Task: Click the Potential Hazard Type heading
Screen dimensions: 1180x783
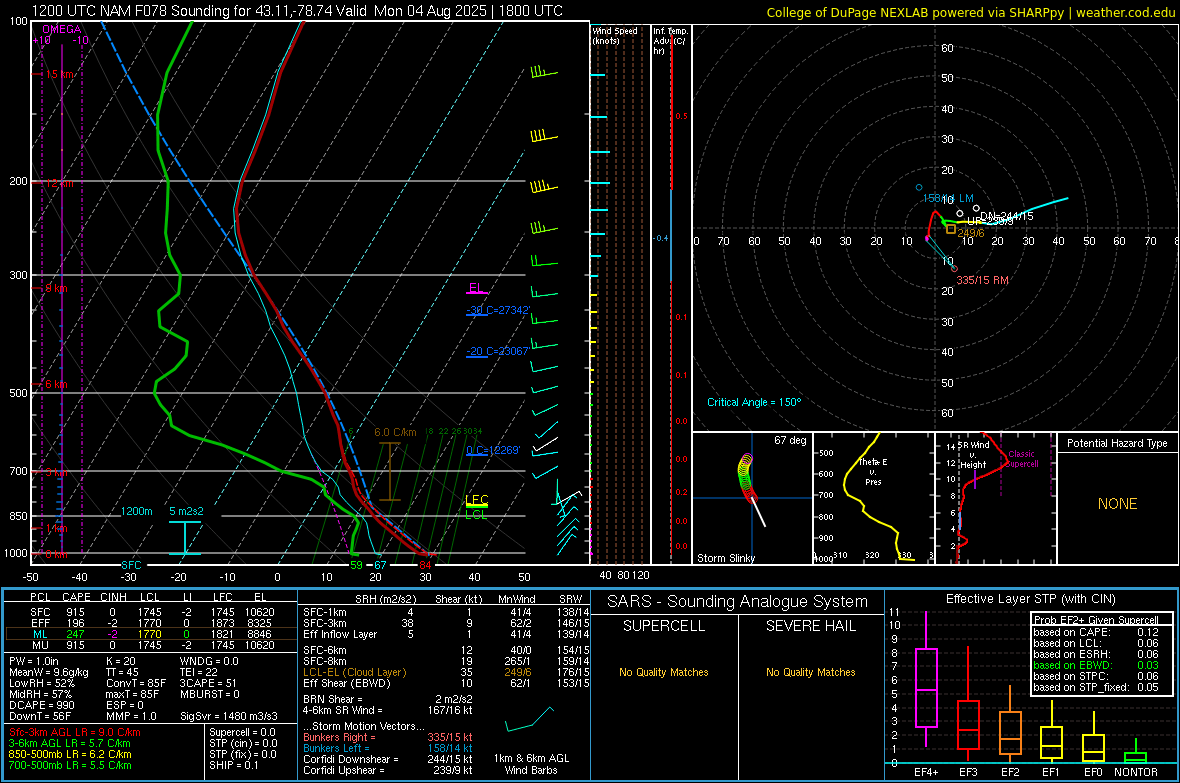Action: tap(1117, 443)
